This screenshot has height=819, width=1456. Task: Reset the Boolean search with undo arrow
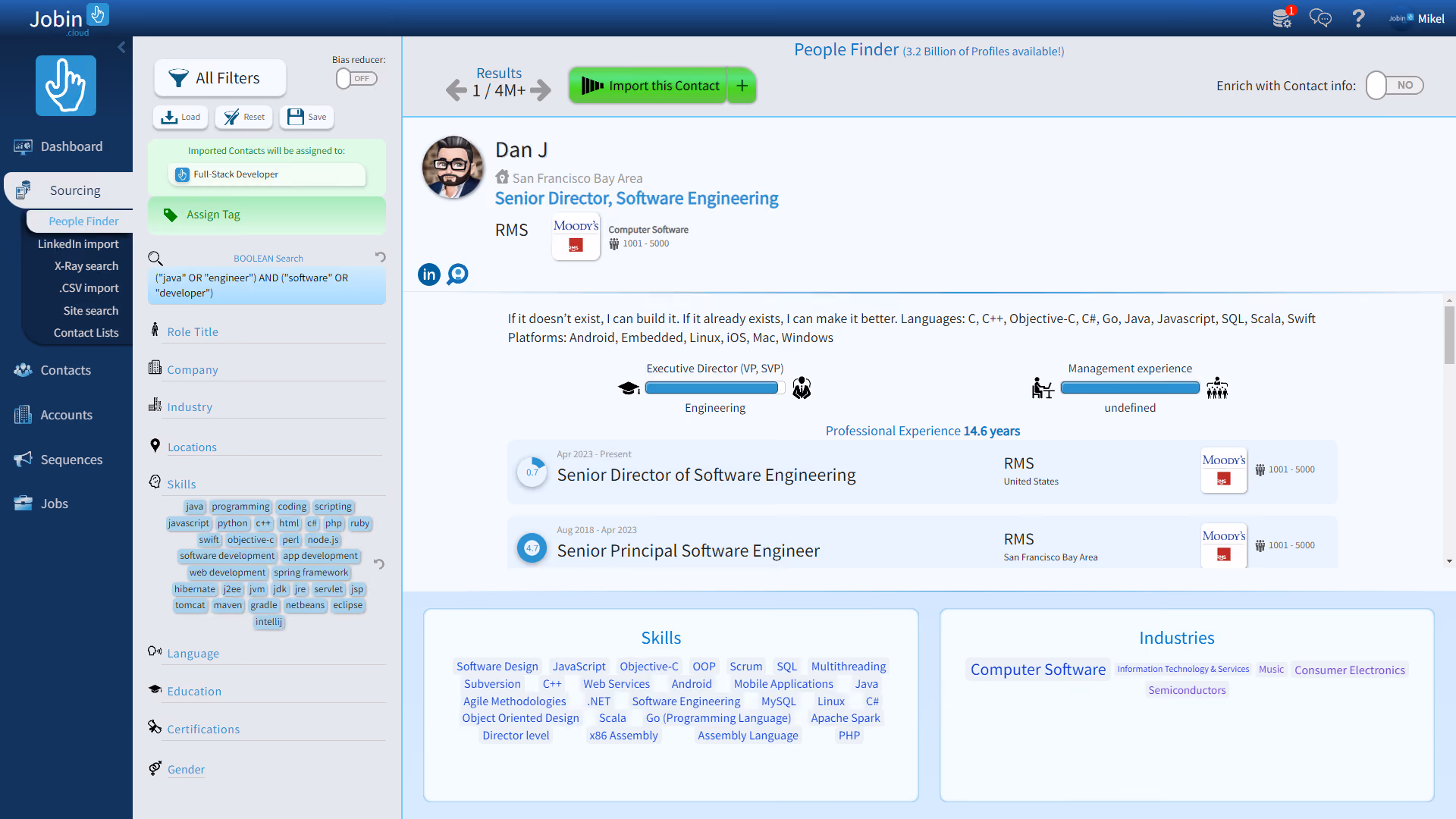[380, 257]
